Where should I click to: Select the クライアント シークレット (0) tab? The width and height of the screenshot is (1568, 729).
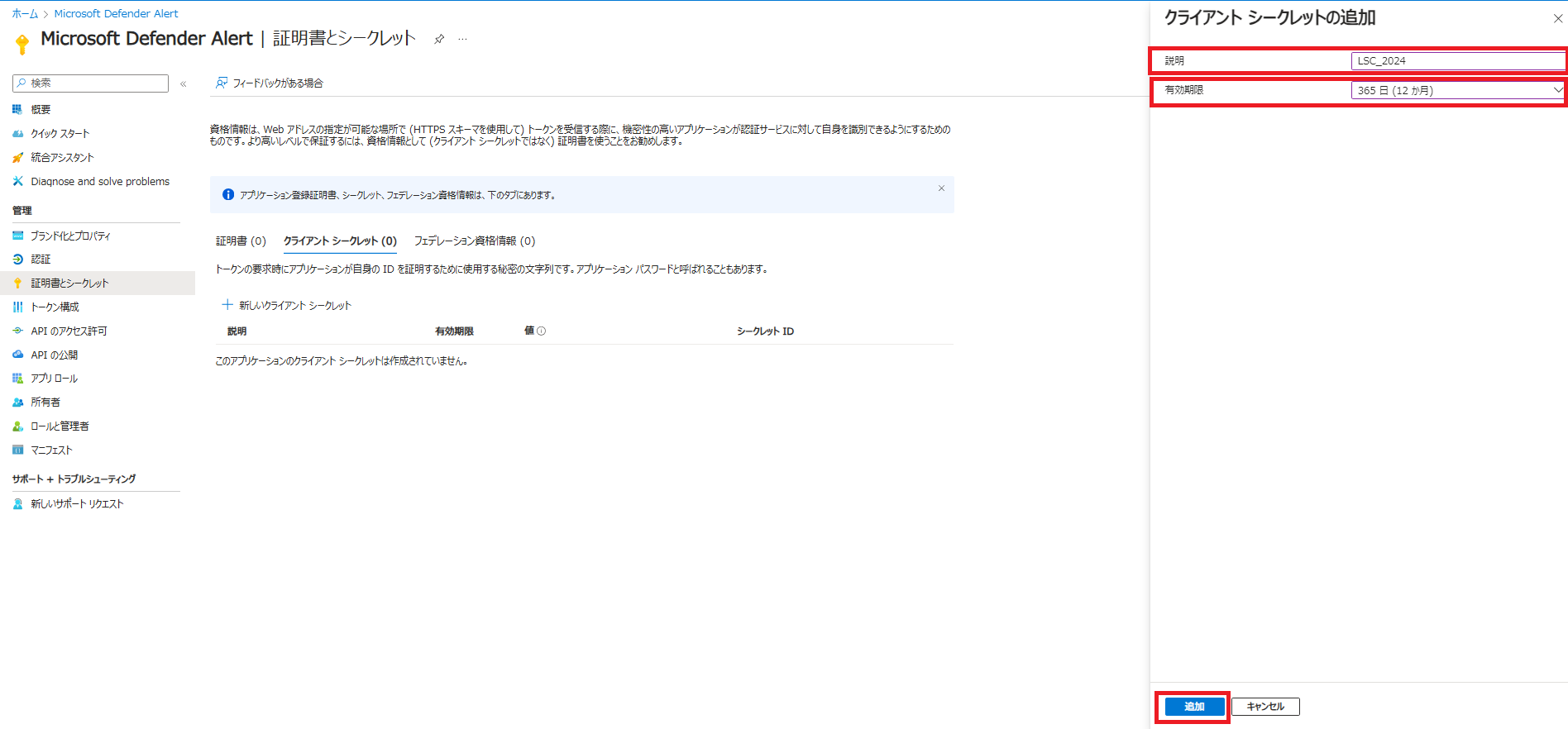coord(340,241)
